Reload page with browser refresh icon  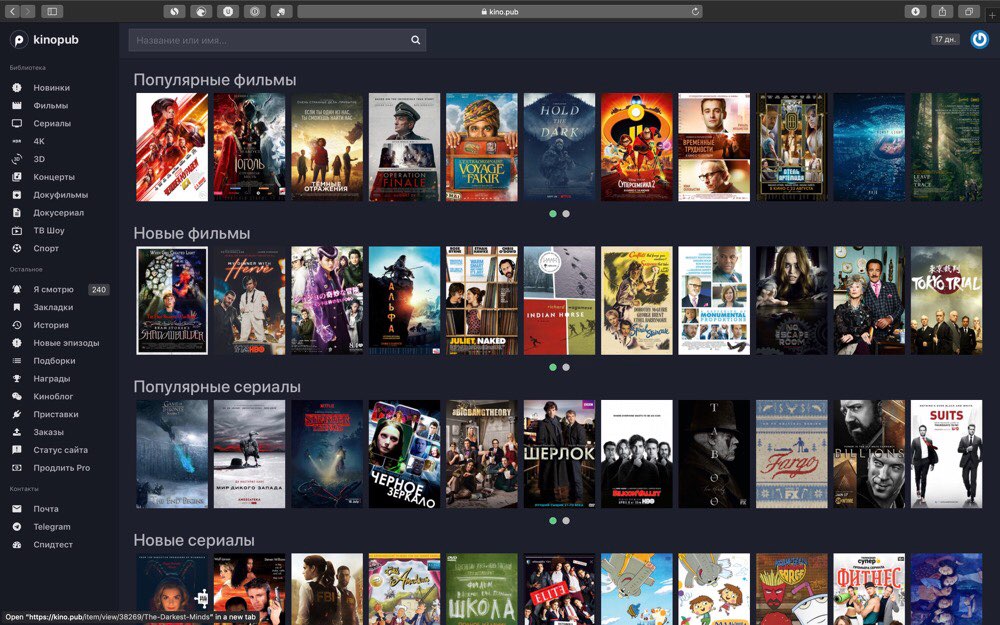coord(695,11)
